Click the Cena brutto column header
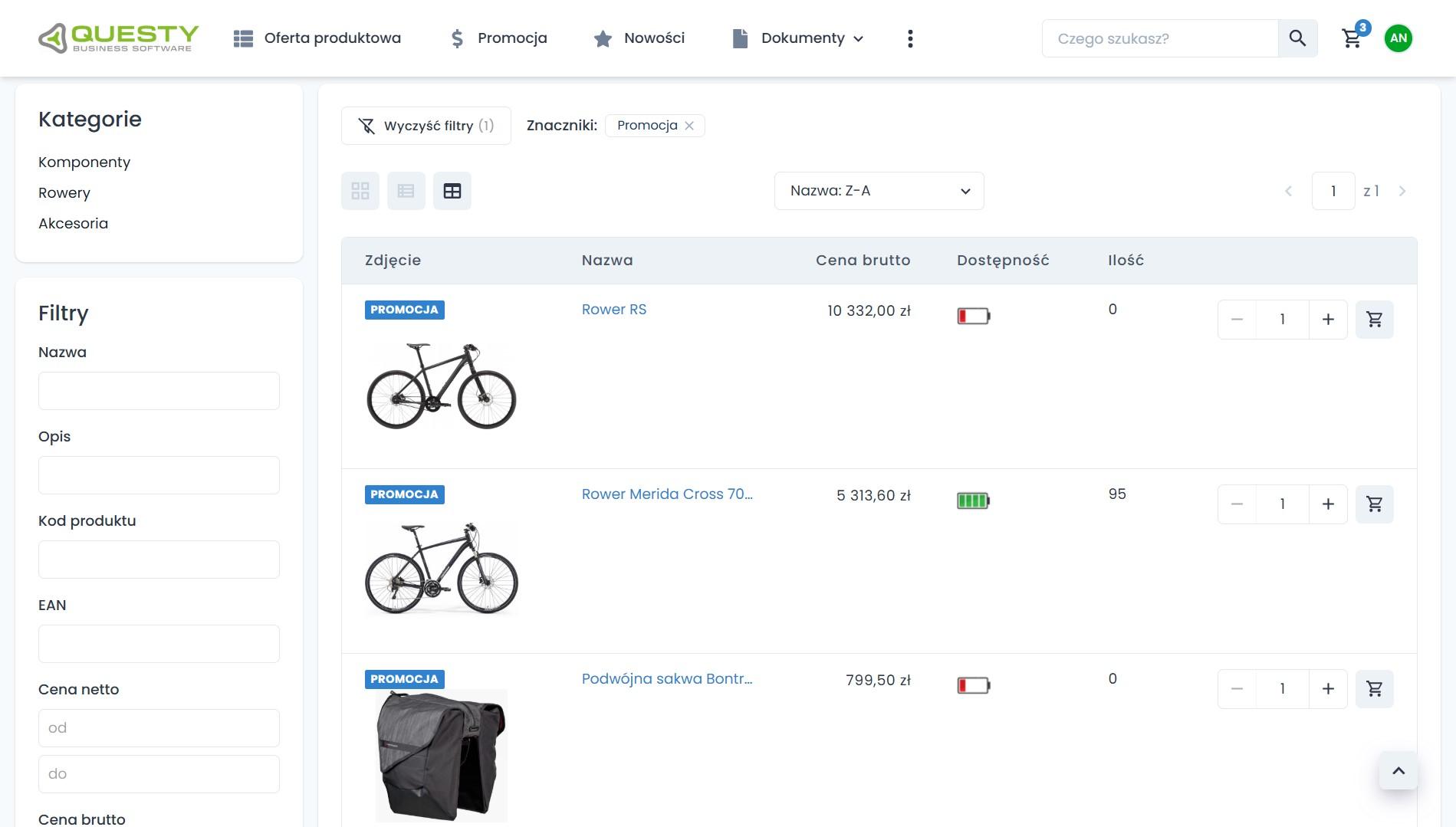The height and width of the screenshot is (827, 1456). pos(863,261)
